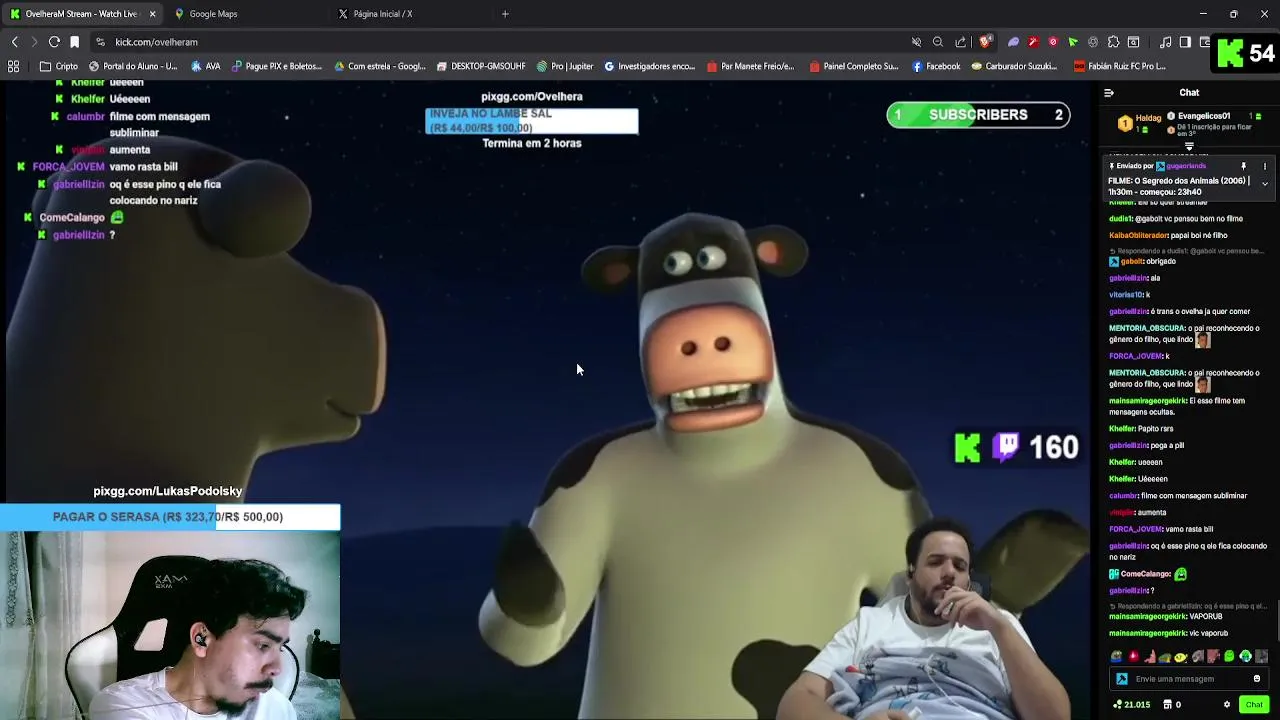Open the pinned message three-dot menu
Image resolution: width=1280 pixels, height=720 pixels.
1264,166
